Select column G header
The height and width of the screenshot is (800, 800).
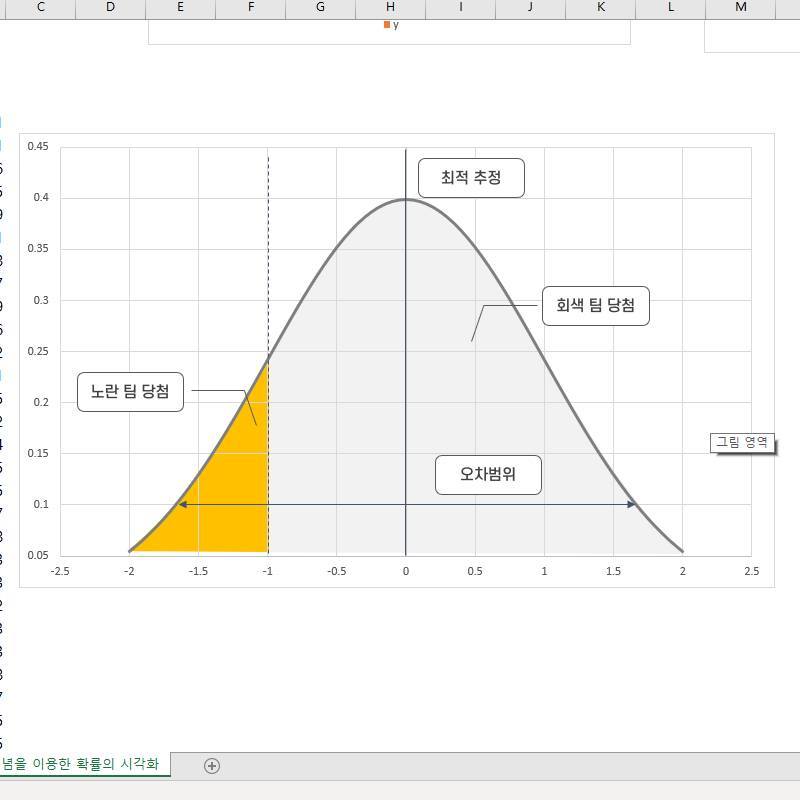click(x=320, y=9)
